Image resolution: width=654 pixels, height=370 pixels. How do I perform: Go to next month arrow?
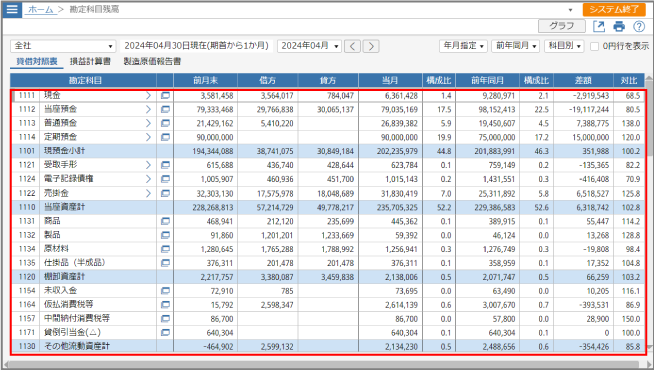[x=371, y=46]
